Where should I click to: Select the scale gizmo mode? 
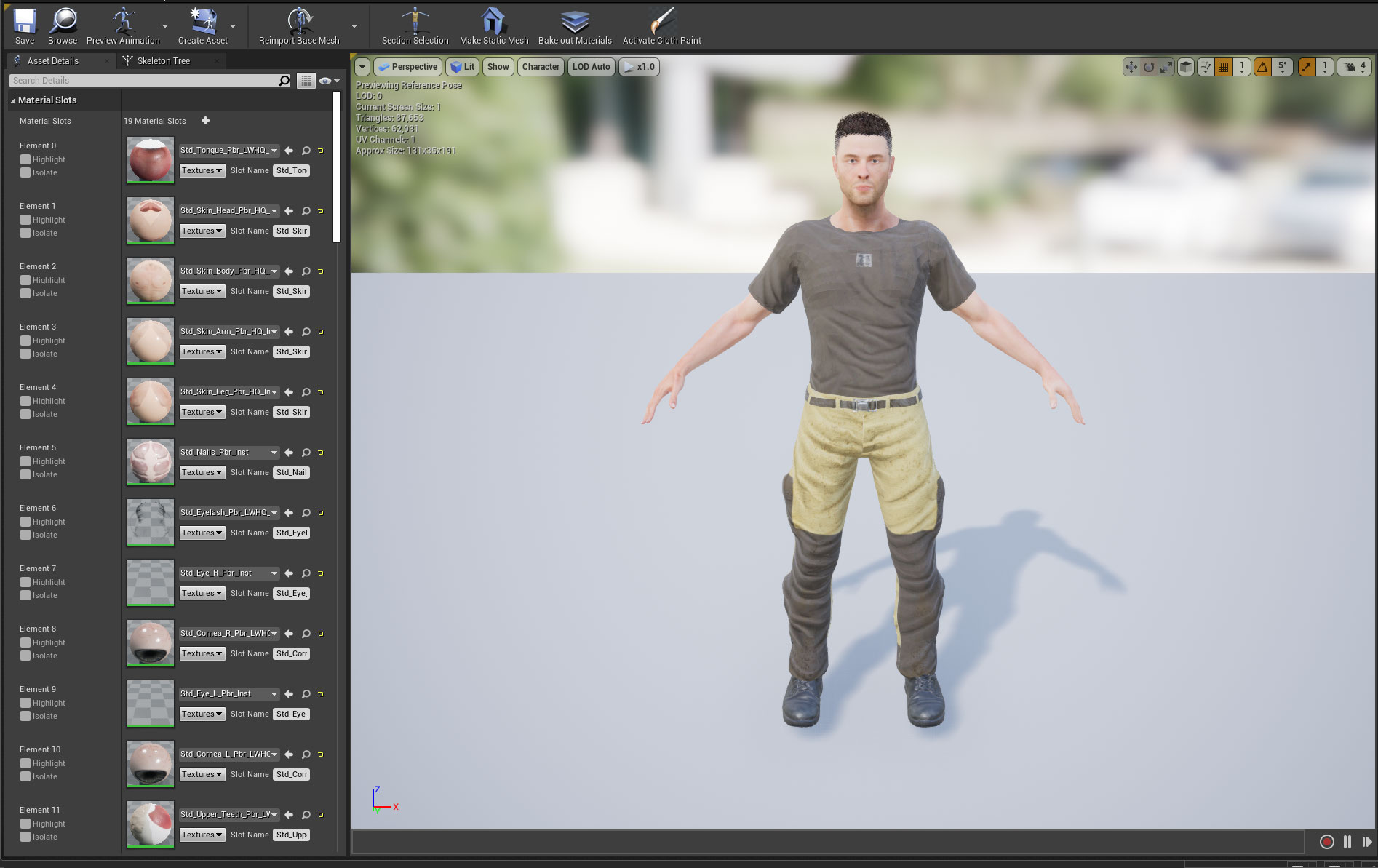pos(1166,67)
